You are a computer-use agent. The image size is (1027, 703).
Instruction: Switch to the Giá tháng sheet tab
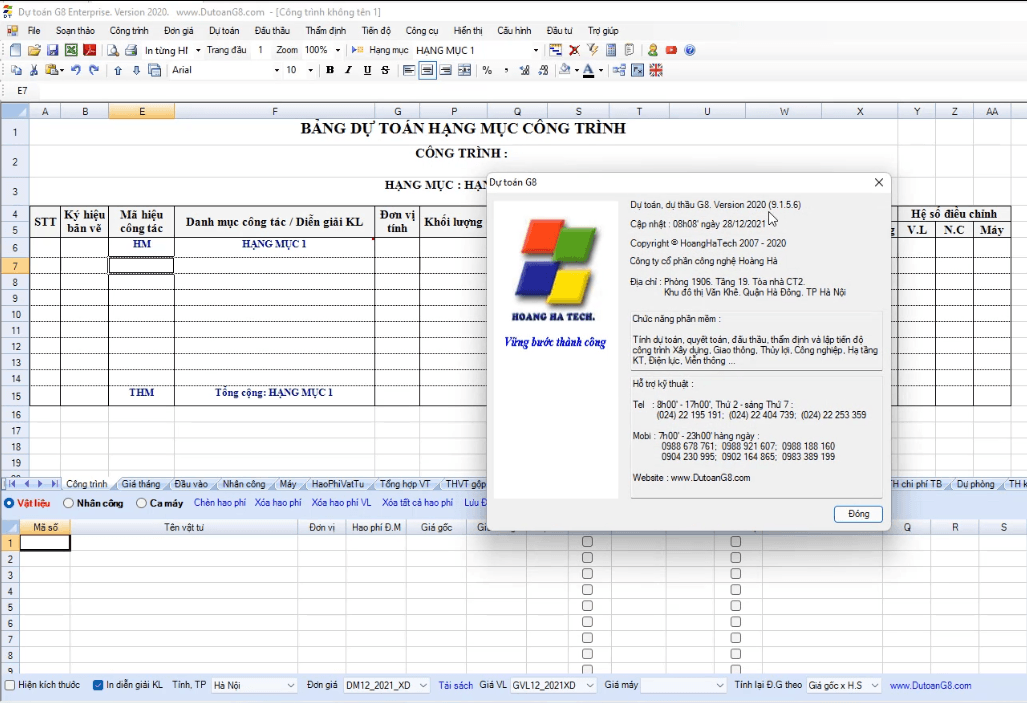pos(141,484)
